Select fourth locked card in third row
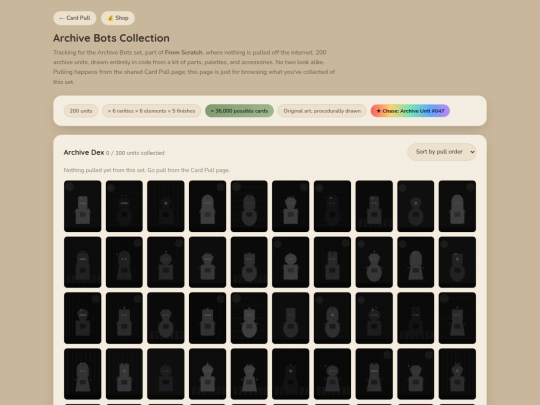 (x=208, y=318)
